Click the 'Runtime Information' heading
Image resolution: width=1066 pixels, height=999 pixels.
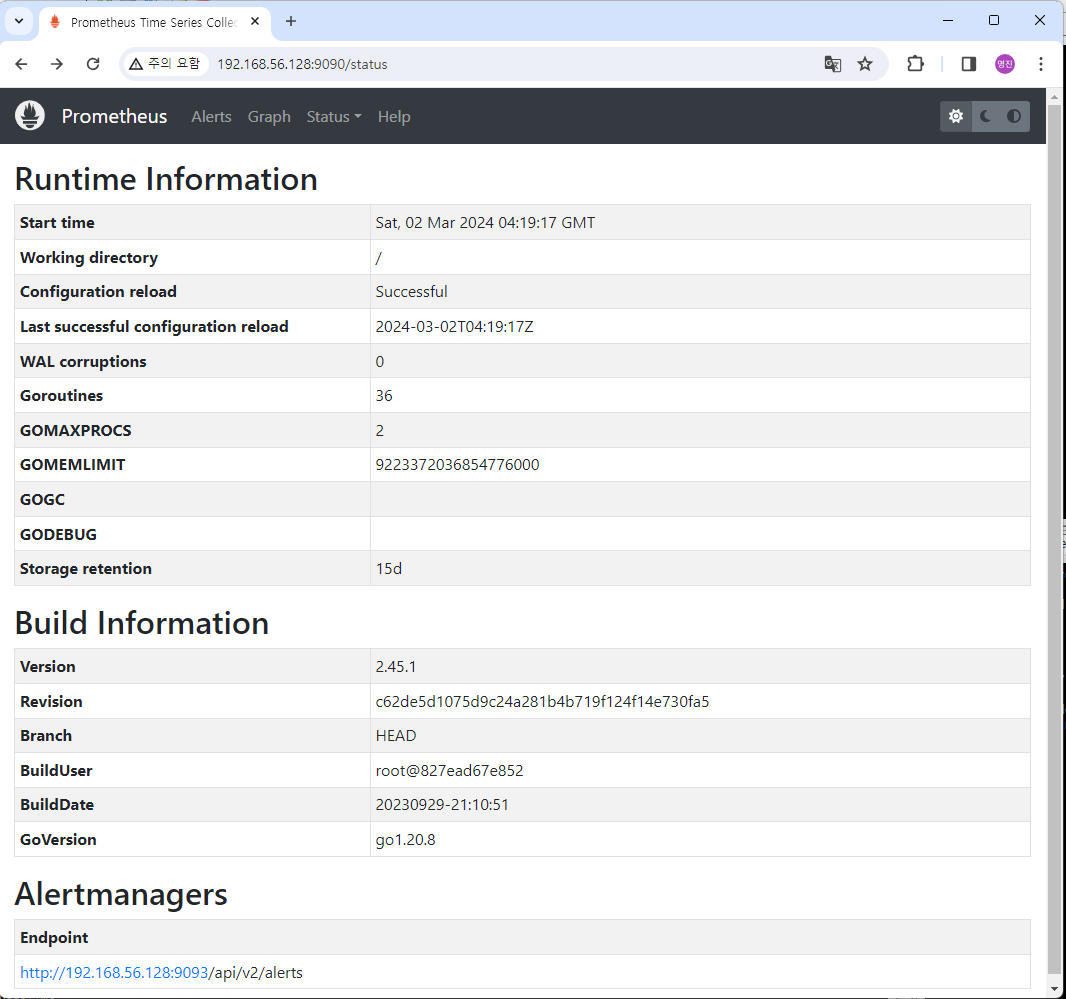(x=166, y=180)
